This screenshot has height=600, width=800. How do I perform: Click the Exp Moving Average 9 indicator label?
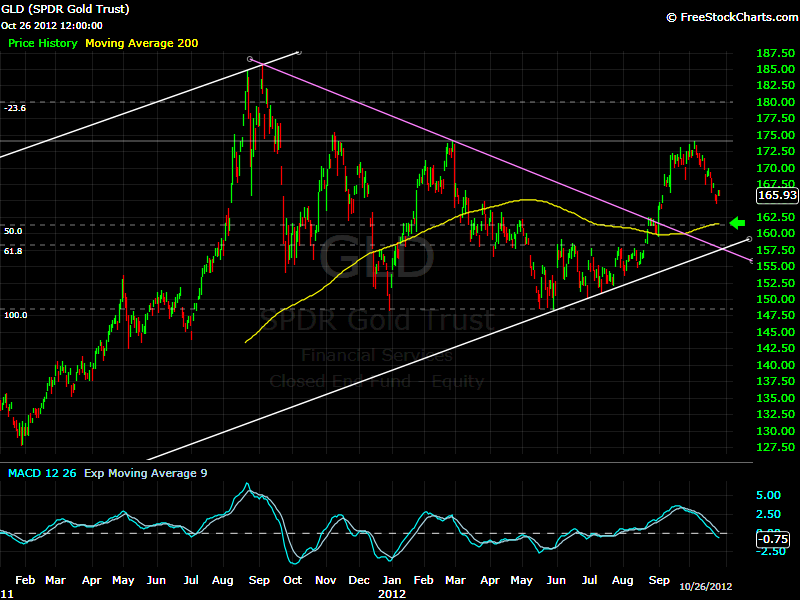146,473
